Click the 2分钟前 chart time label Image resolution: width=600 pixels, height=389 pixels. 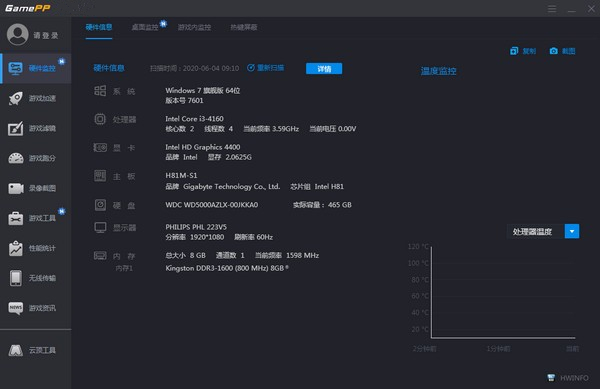click(424, 349)
